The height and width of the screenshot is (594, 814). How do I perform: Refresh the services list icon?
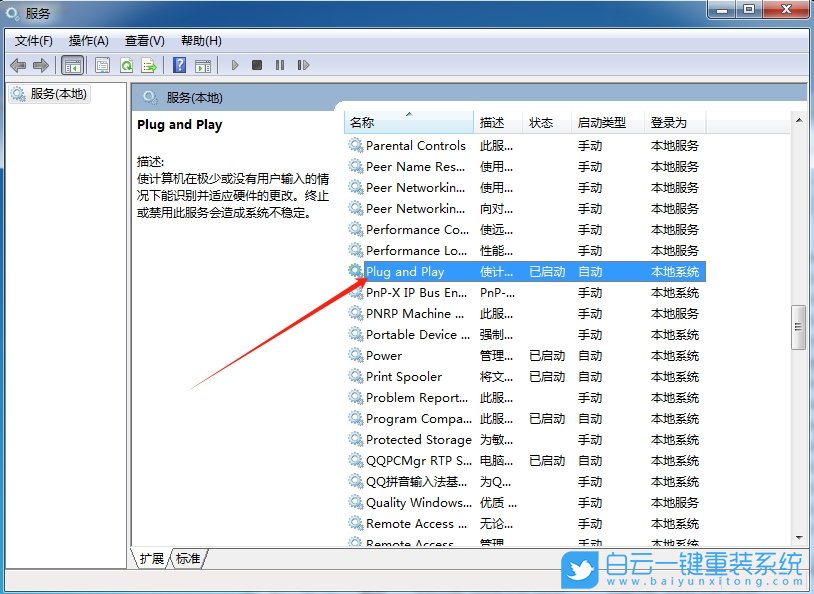(126, 64)
